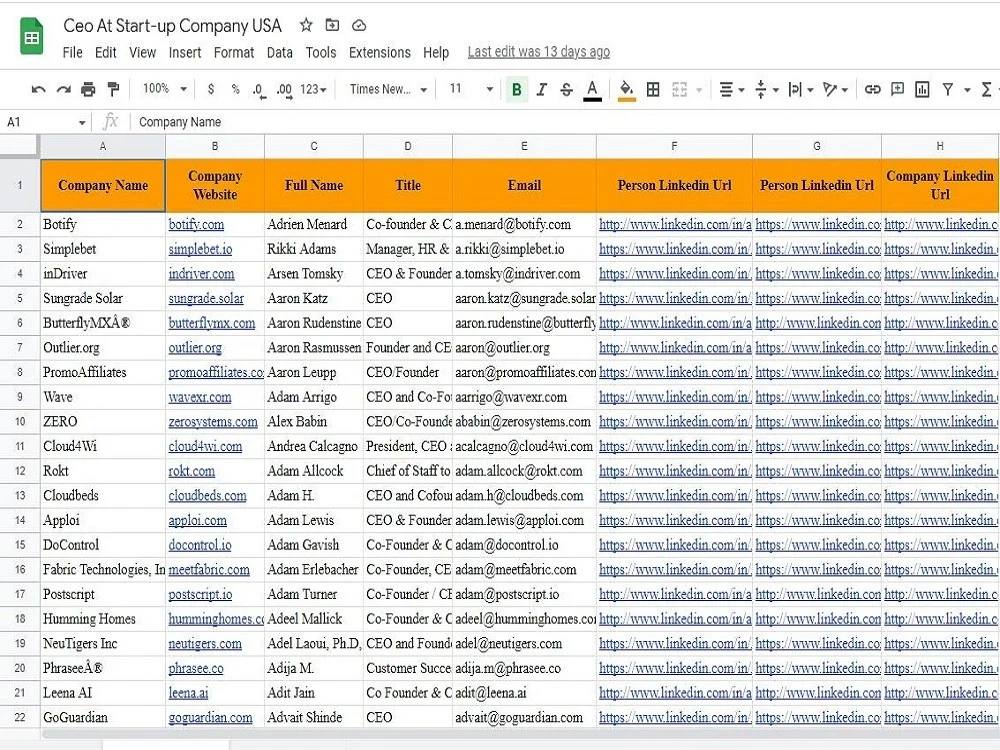Toggle Italic formatting
This screenshot has width=1000, height=750.
click(541, 89)
